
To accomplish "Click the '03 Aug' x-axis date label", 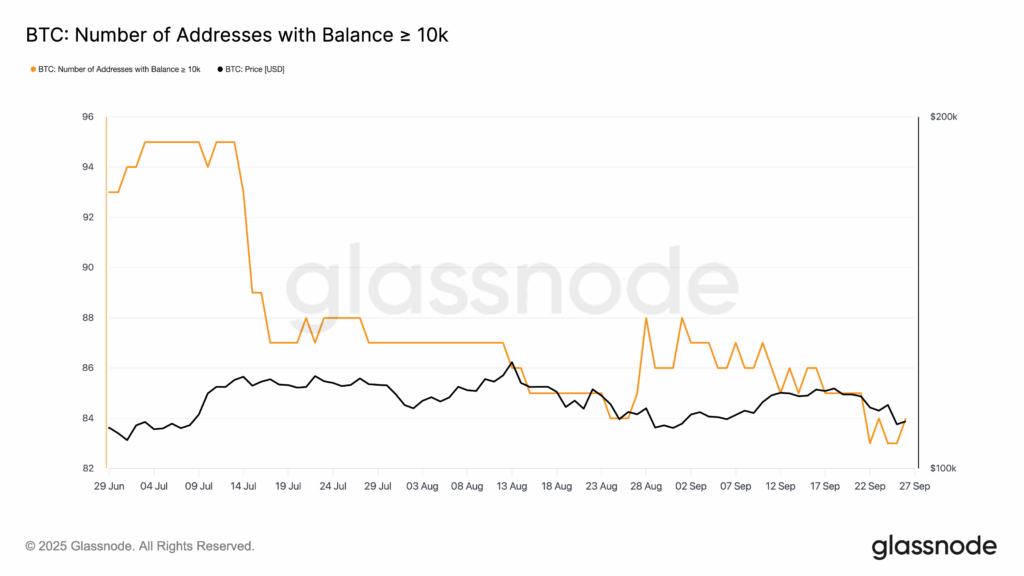I will (x=422, y=485).
